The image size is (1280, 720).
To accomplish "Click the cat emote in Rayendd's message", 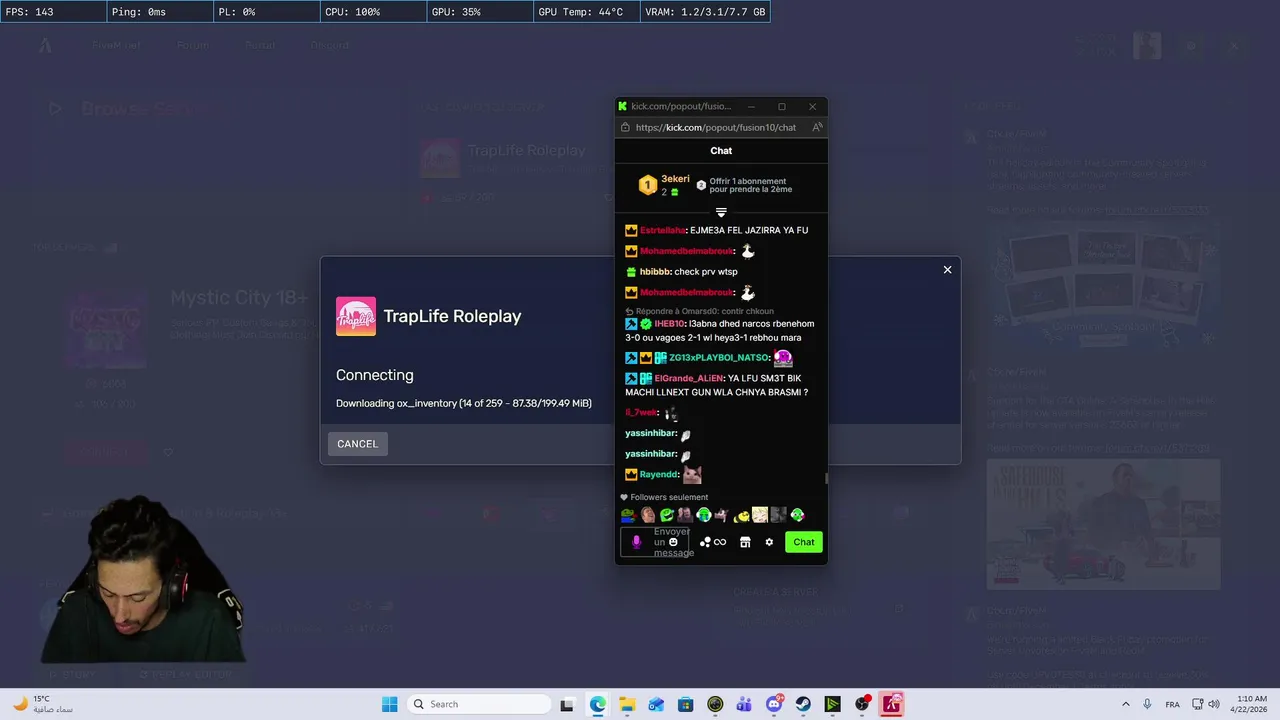I will pyautogui.click(x=692, y=474).
